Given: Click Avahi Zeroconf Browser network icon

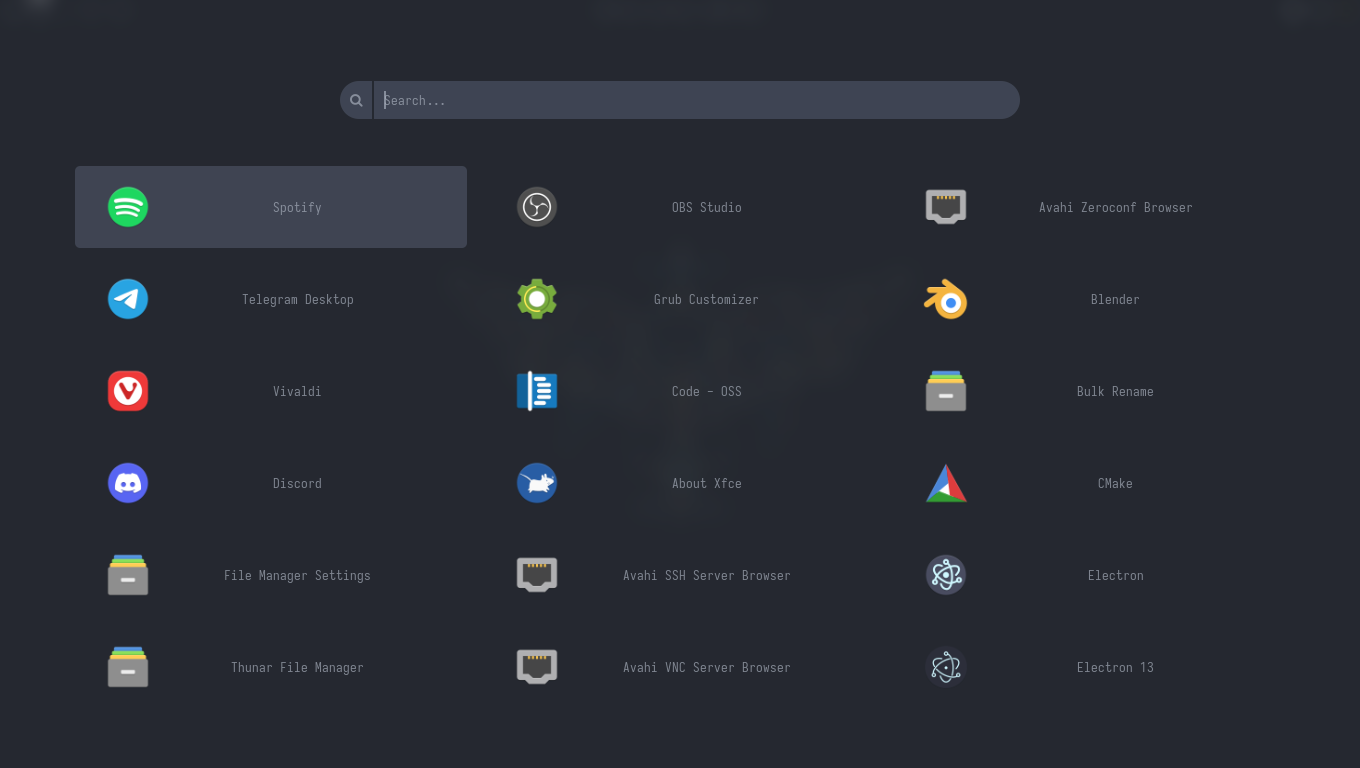Looking at the screenshot, I should [946, 207].
